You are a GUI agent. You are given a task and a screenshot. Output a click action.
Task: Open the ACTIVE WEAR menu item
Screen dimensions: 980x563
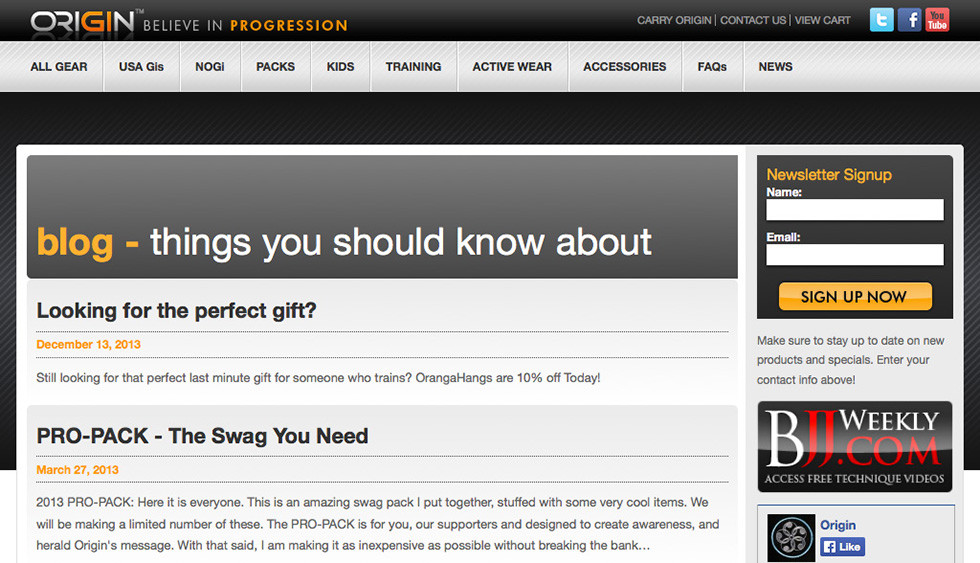click(x=512, y=67)
